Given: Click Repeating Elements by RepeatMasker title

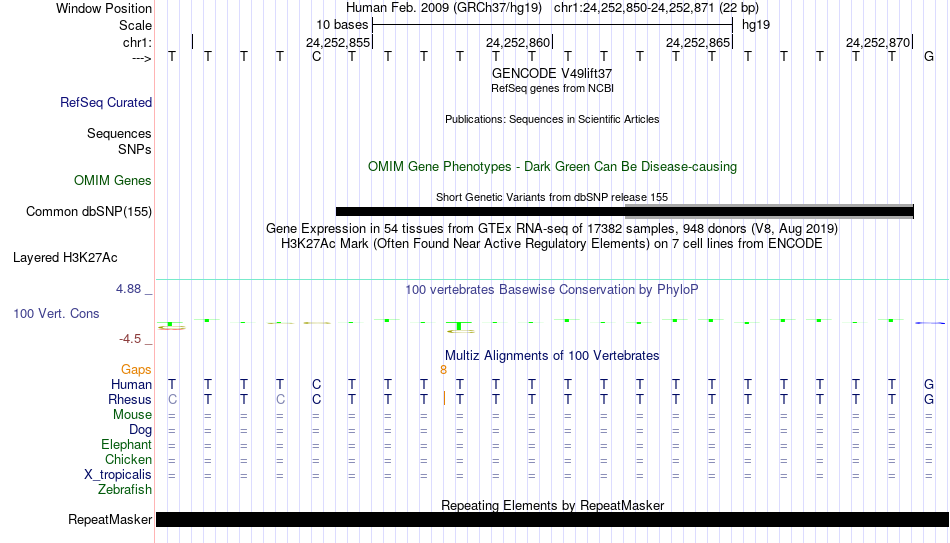Looking at the screenshot, I should tap(552, 505).
